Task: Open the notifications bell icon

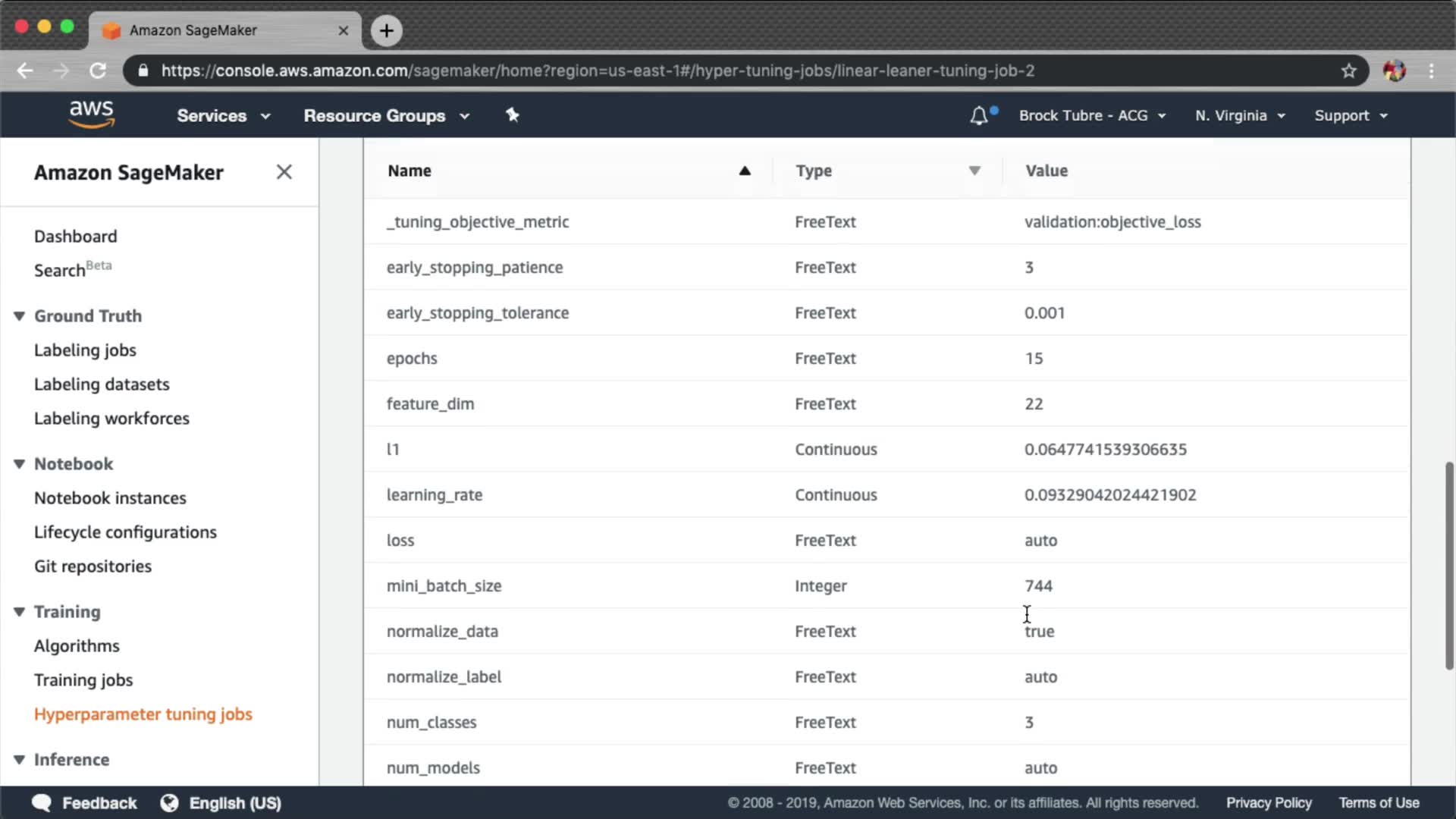Action: pyautogui.click(x=979, y=116)
